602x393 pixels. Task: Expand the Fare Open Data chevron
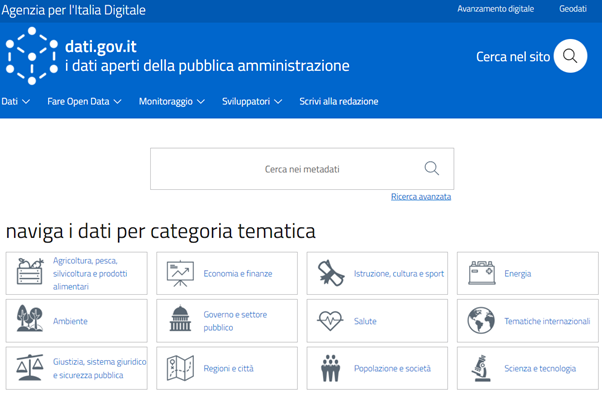pos(117,102)
